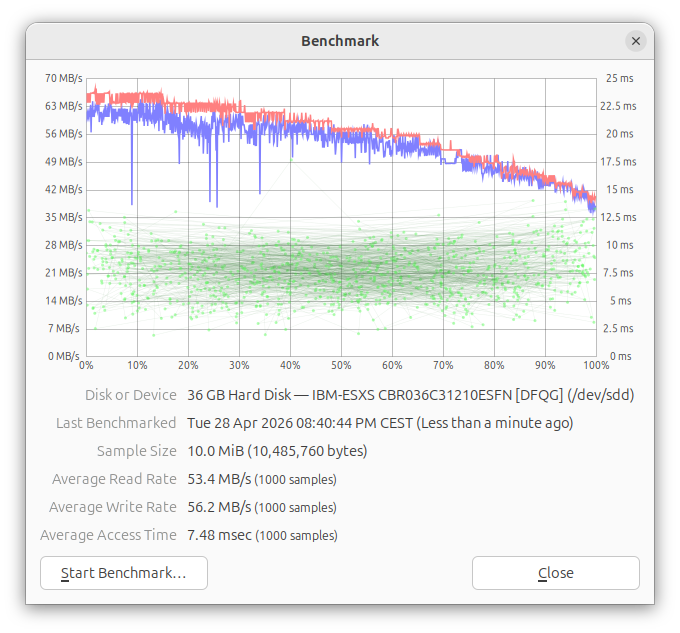Close the Benchmark dialog with the X icon
The width and height of the screenshot is (680, 633).
tap(636, 41)
